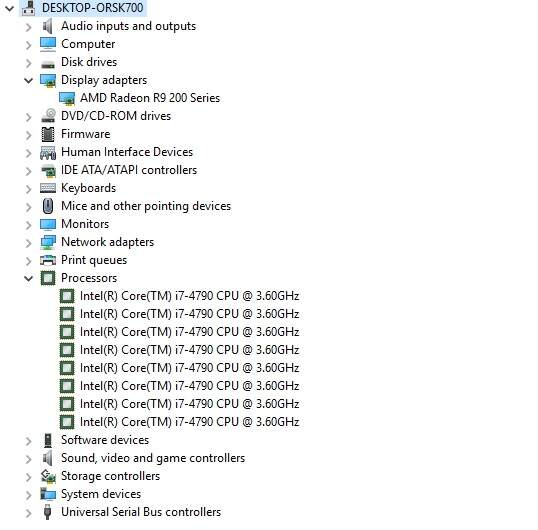
Task: Click the Firmware chip icon
Action: click(x=48, y=134)
